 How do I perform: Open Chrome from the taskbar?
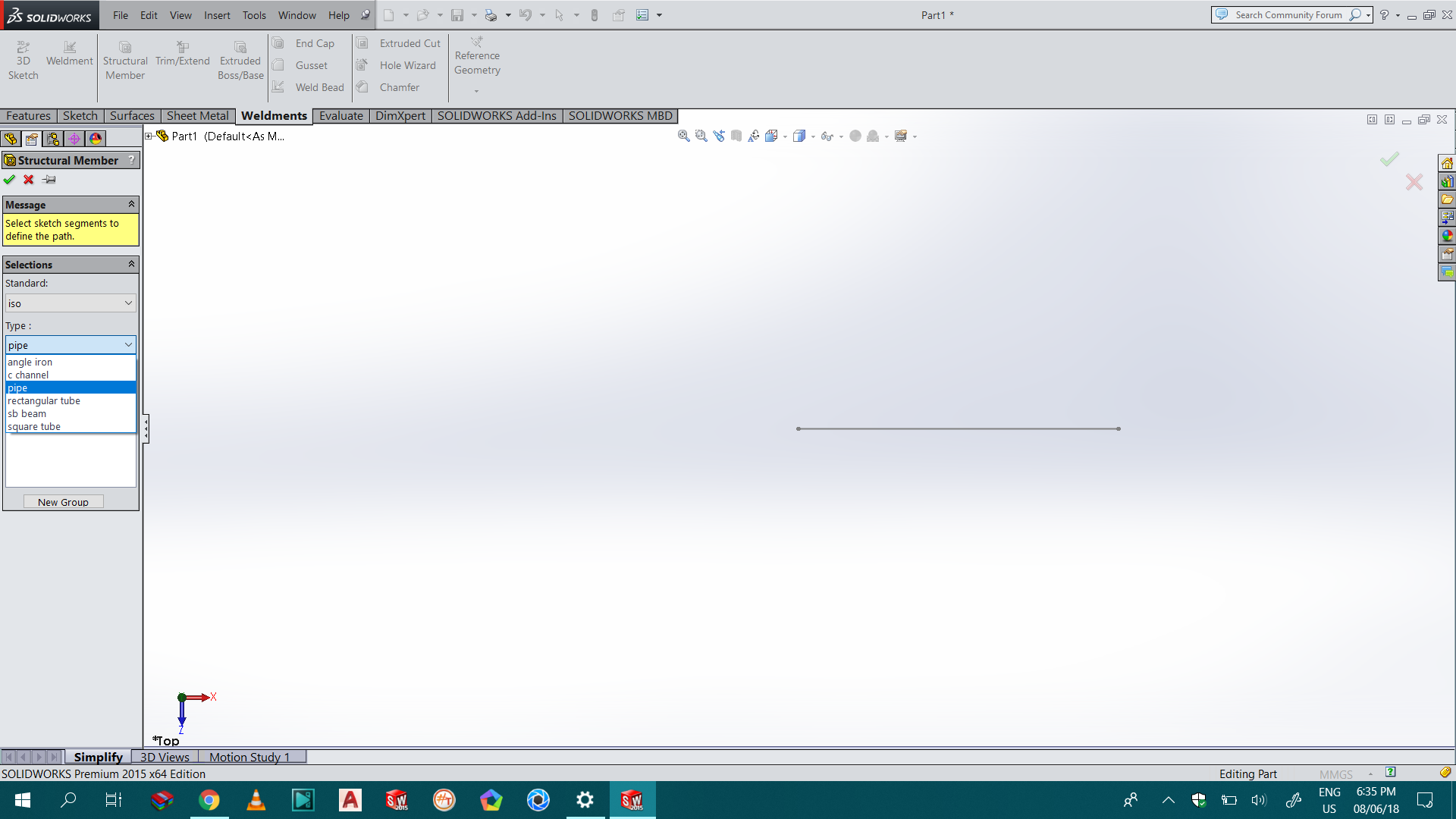[x=209, y=800]
